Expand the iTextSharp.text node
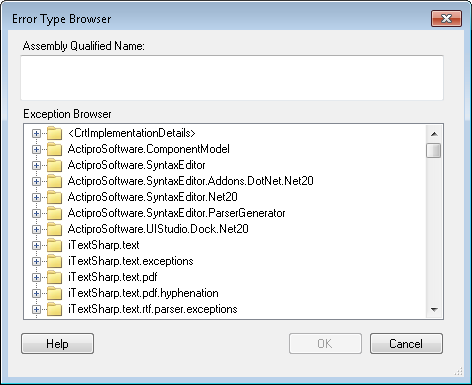 (36, 245)
